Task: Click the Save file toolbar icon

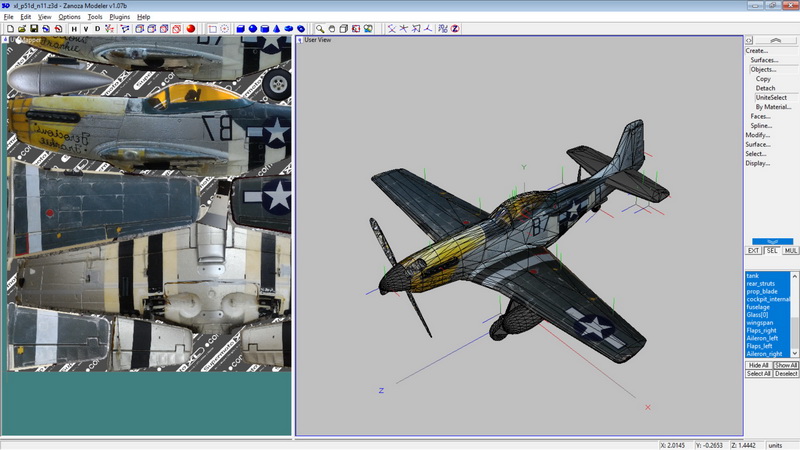Action: click(33, 29)
